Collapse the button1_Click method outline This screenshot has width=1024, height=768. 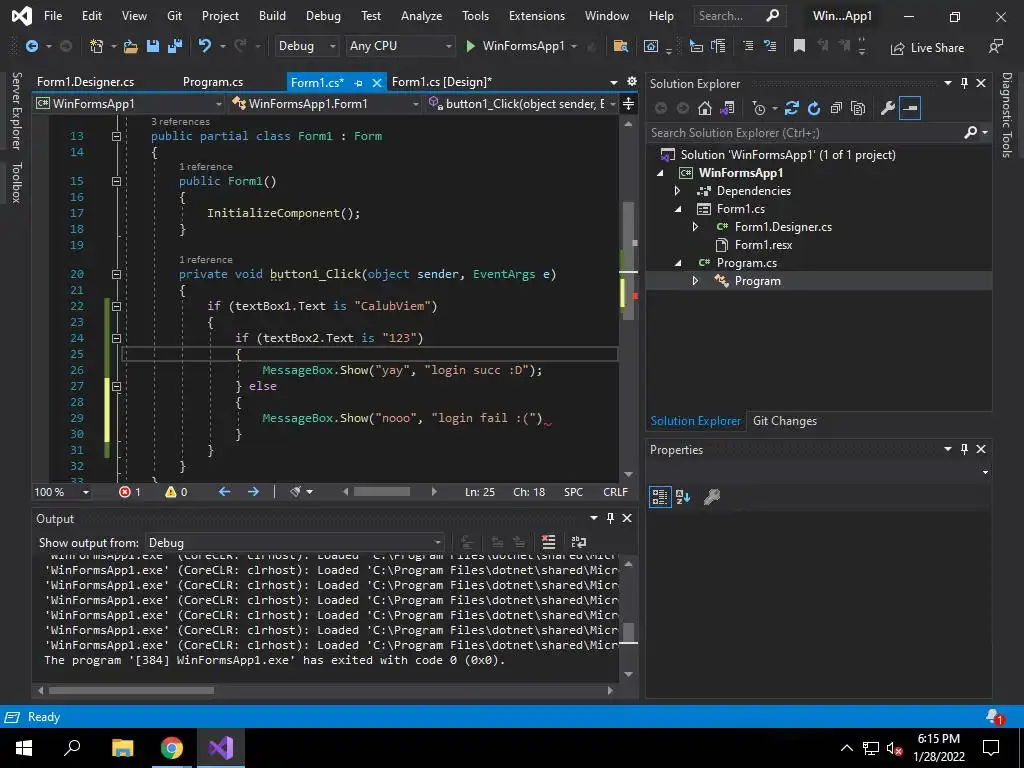click(116, 274)
